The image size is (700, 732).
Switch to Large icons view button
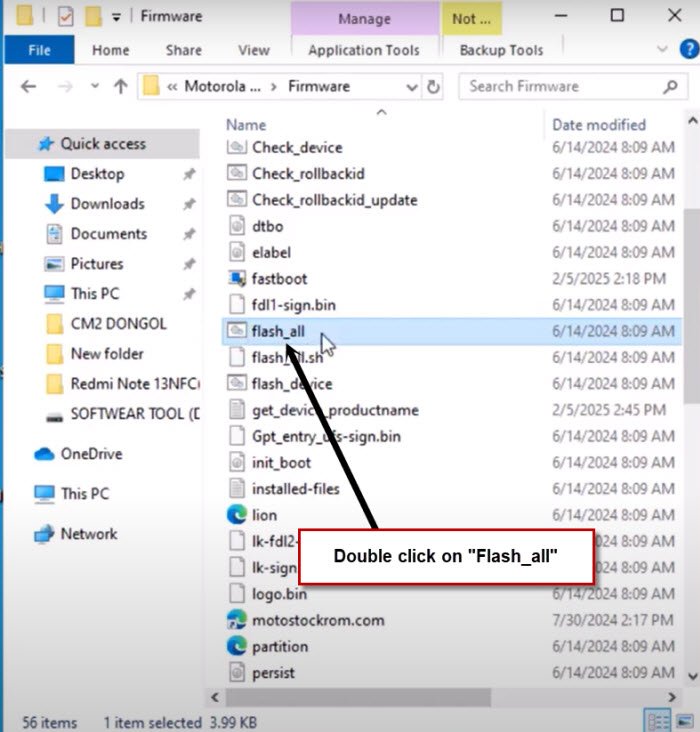685,721
